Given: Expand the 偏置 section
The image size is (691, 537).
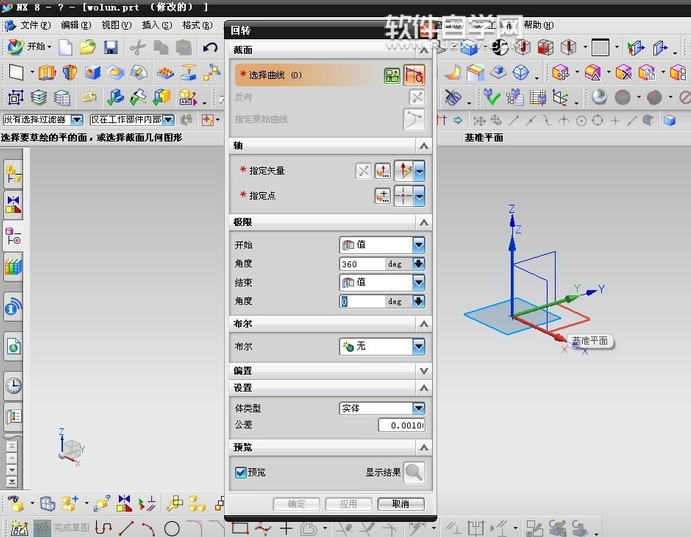Looking at the screenshot, I should pos(424,370).
